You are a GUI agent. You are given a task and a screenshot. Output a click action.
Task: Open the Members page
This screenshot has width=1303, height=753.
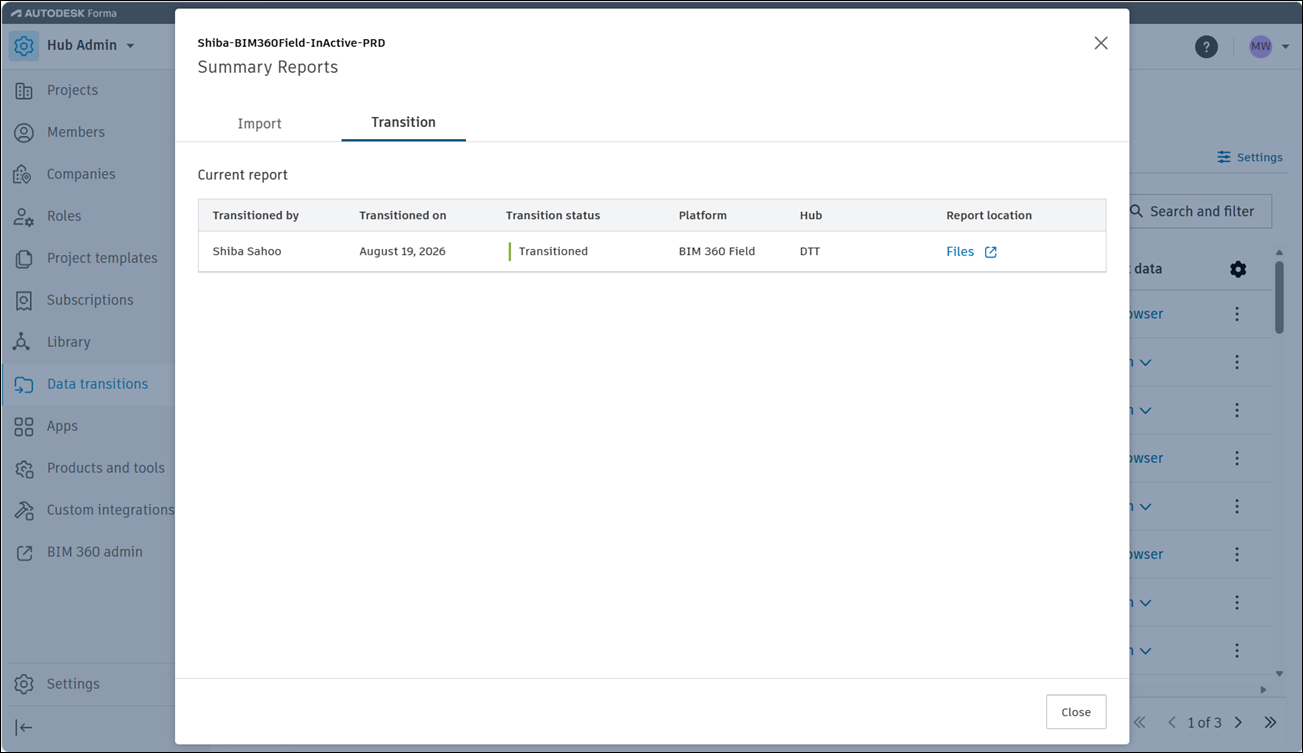76,132
